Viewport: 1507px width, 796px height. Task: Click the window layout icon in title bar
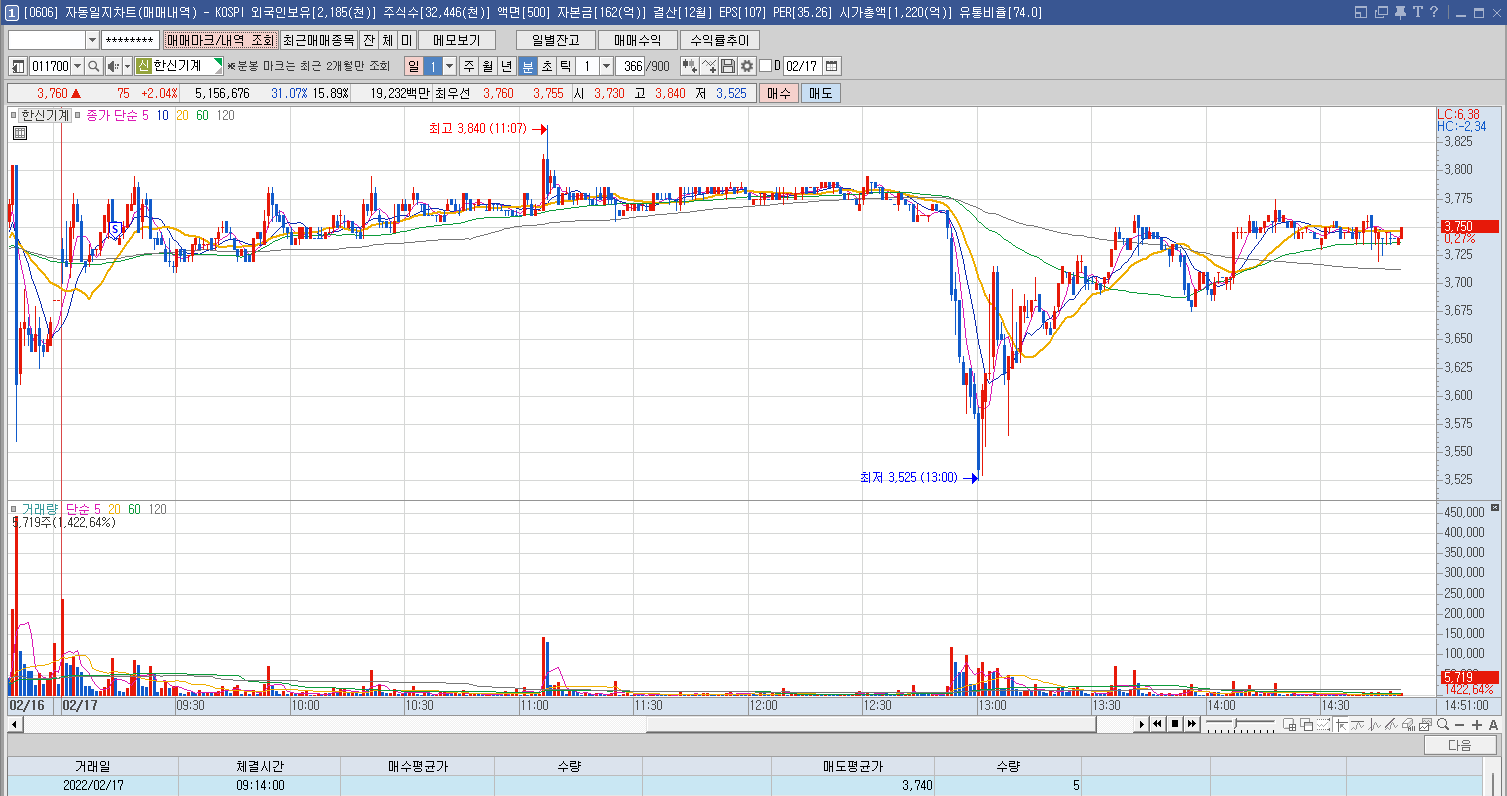(x=1361, y=12)
